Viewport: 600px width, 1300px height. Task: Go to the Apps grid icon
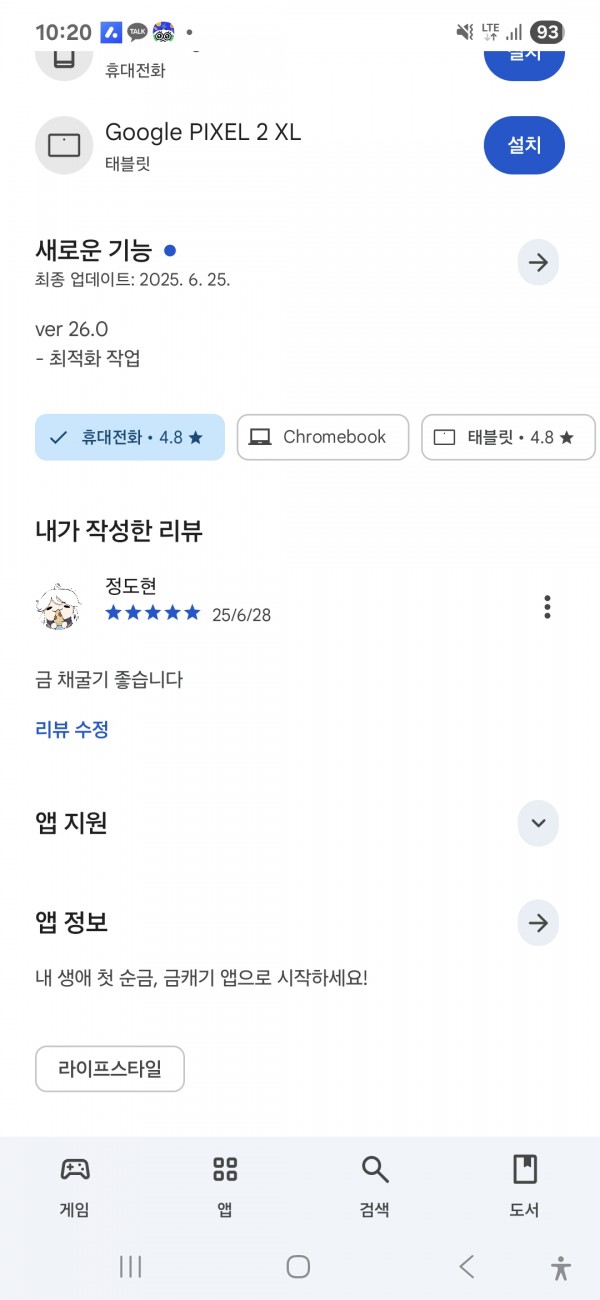[x=225, y=1168]
